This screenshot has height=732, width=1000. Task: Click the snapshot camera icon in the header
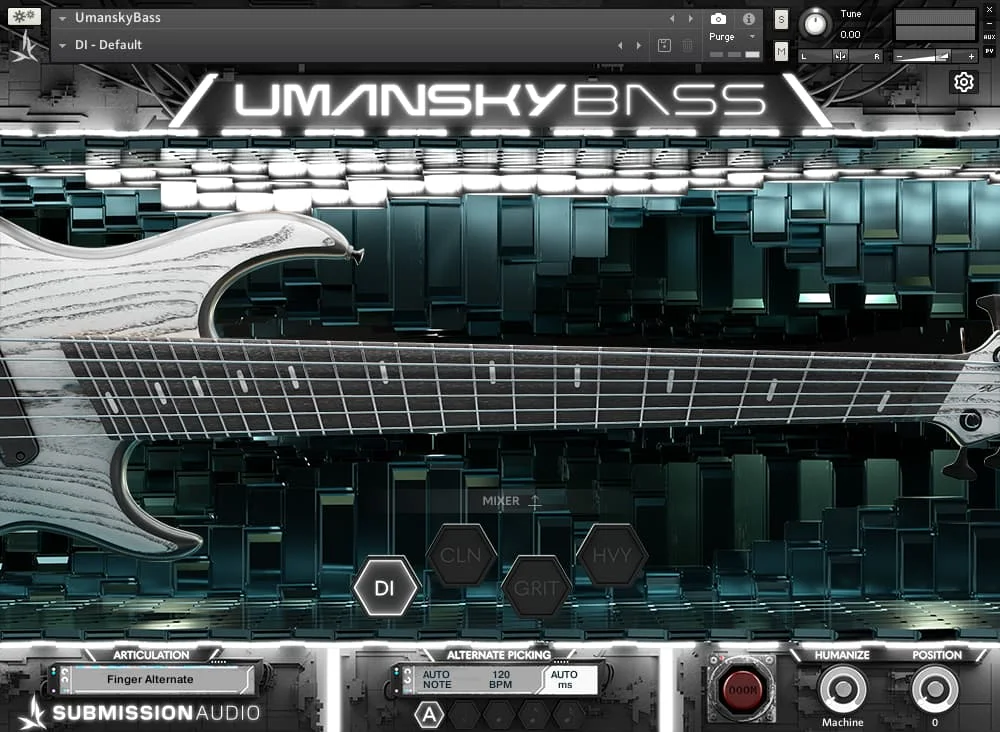718,18
